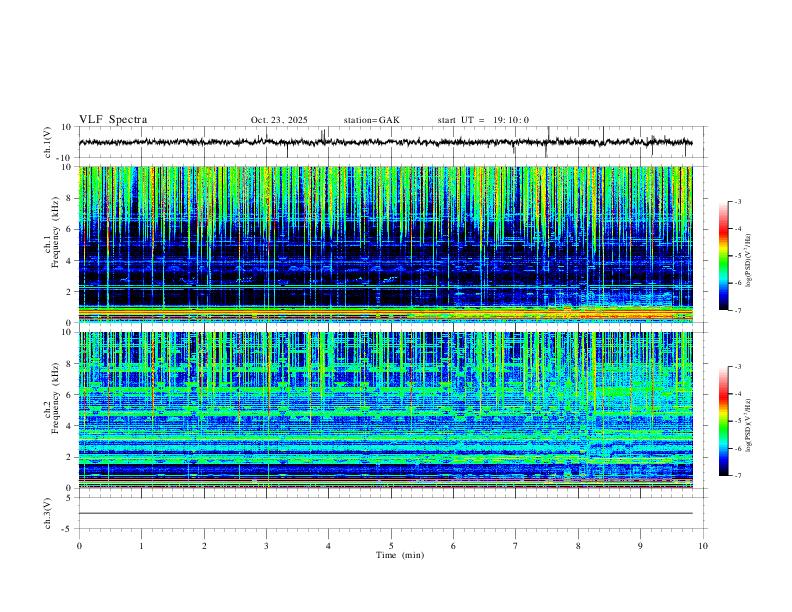Click the "-4" tick on ch.2 colorbar
This screenshot has height=612, width=792.
click(x=737, y=394)
